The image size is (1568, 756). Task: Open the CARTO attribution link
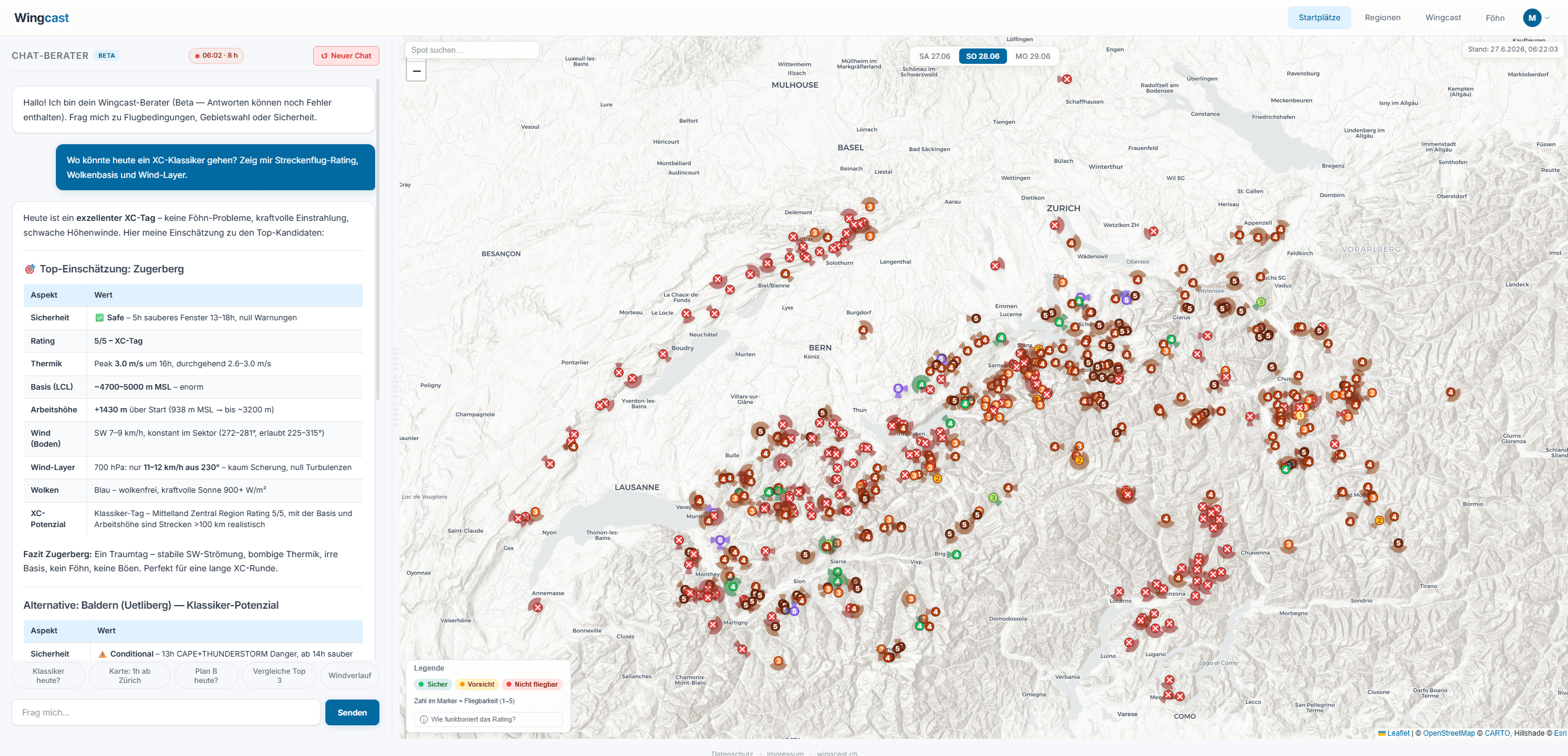[1497, 733]
